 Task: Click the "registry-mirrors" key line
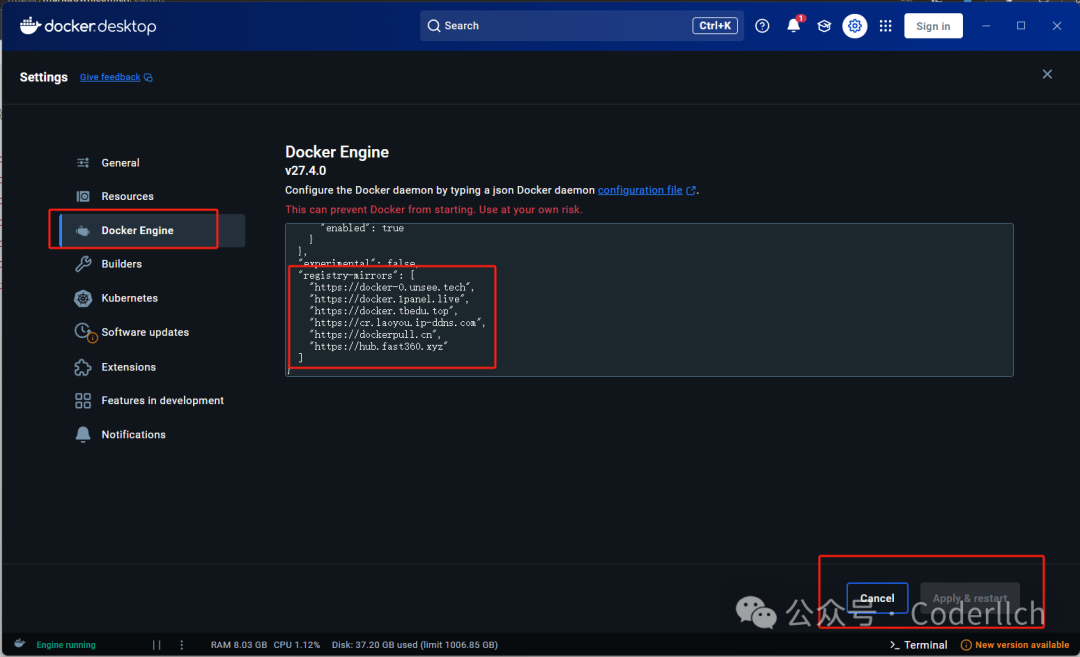(x=356, y=275)
